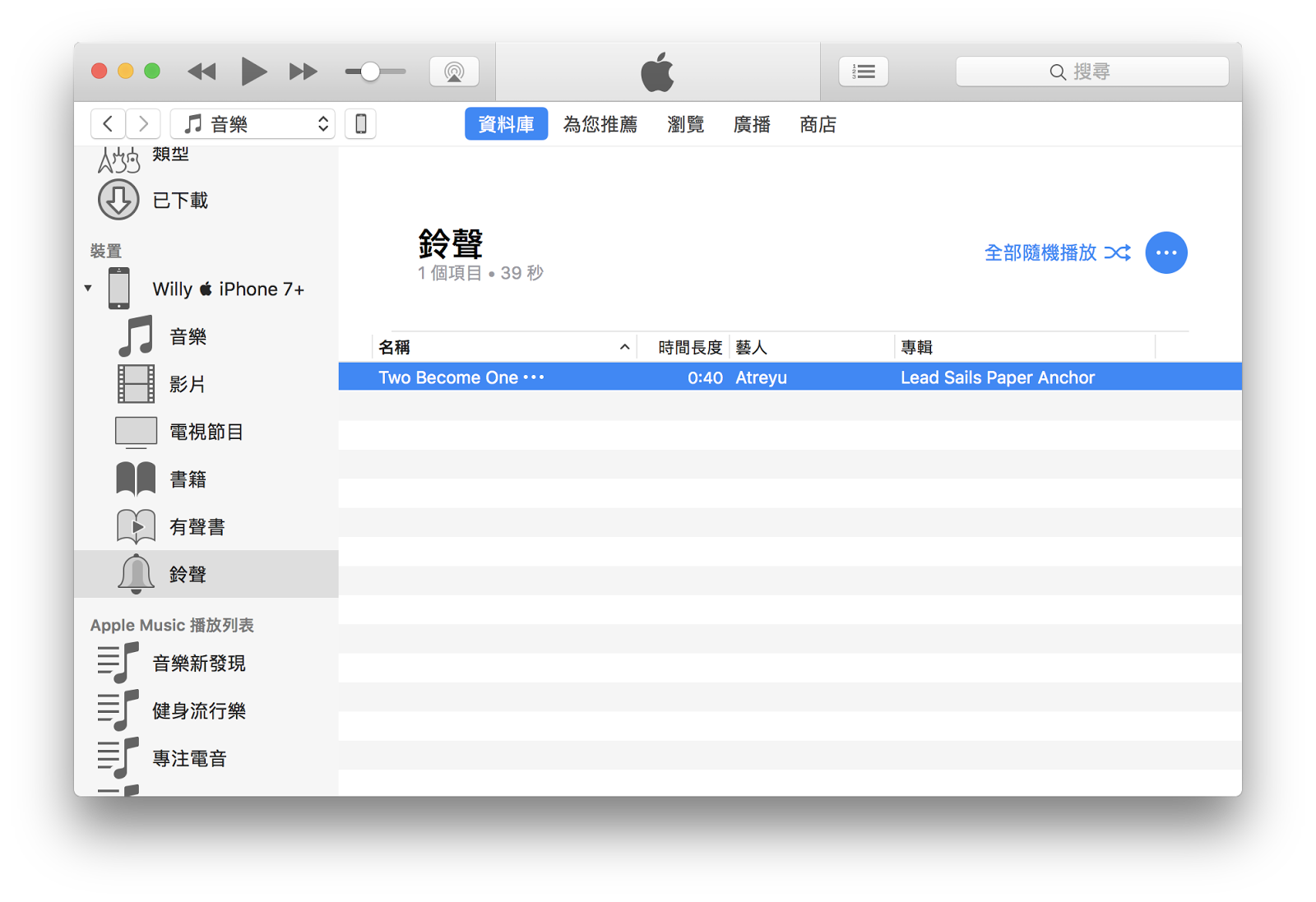Collapse the Willy iPhone 7+ device tree
Screen dimensions: 1316x902
[88, 289]
